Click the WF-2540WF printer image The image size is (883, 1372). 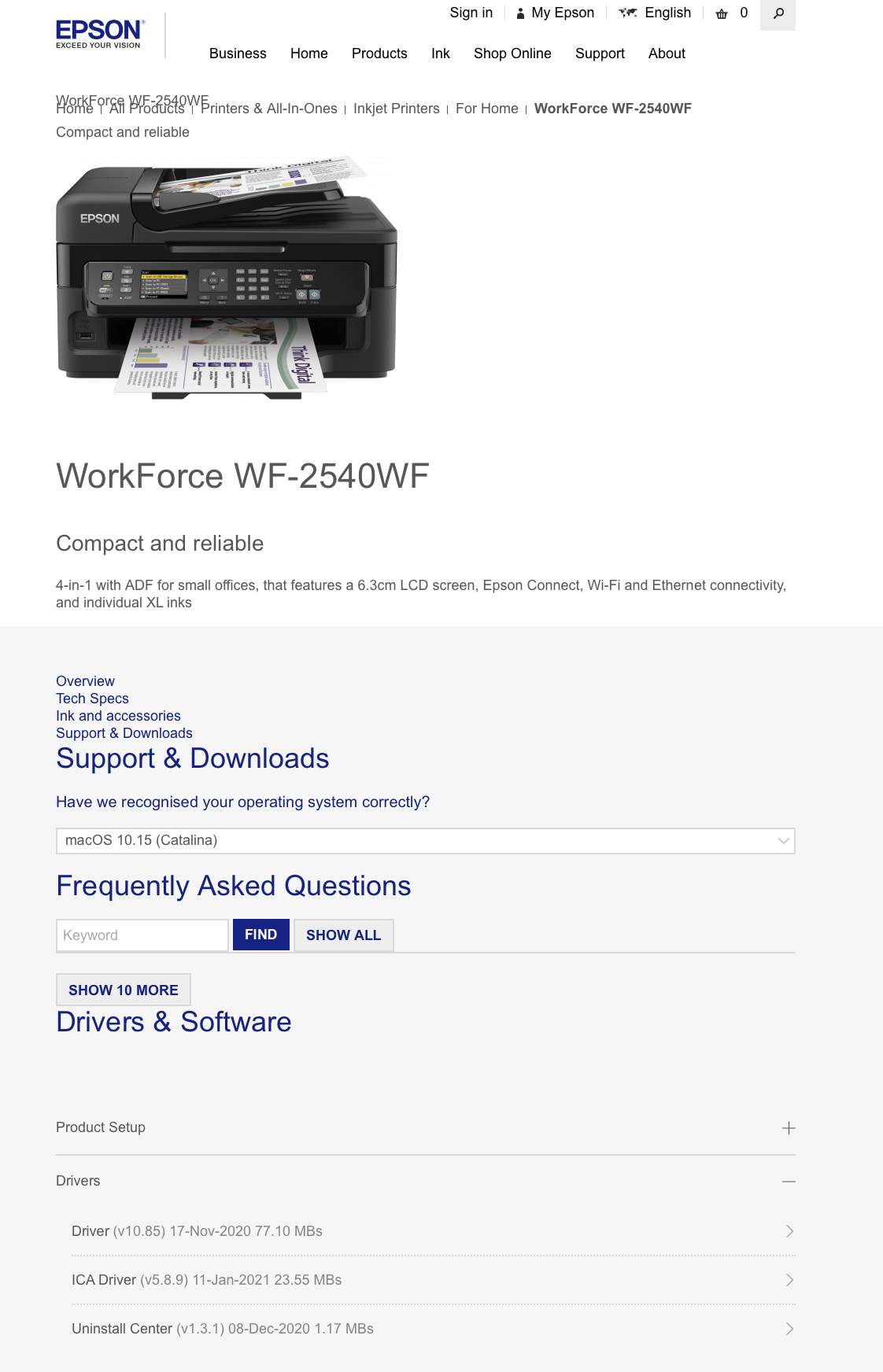click(x=227, y=278)
